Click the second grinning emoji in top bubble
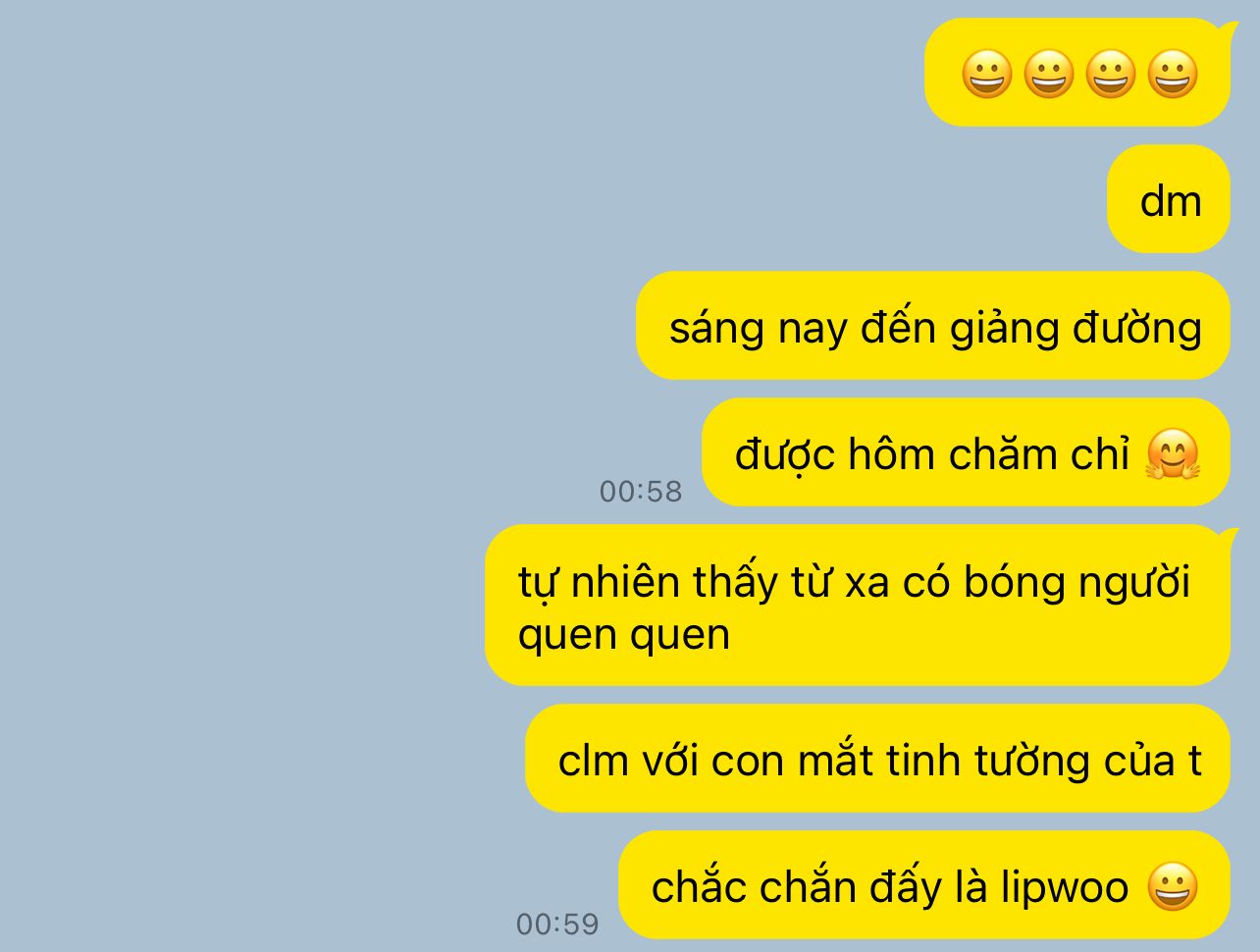 click(1049, 75)
